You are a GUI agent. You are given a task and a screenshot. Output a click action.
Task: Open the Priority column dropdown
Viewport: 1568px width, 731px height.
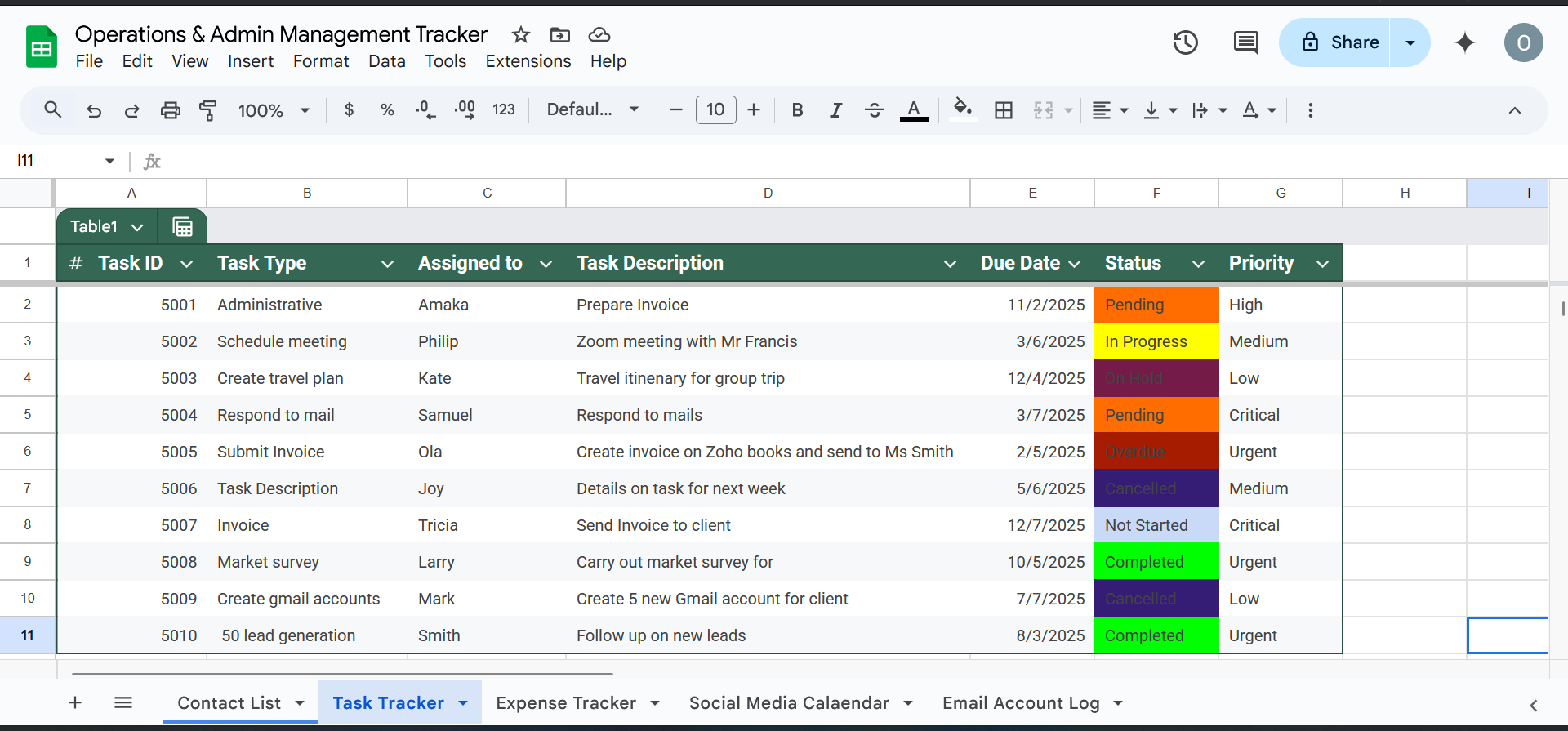pos(1323,264)
